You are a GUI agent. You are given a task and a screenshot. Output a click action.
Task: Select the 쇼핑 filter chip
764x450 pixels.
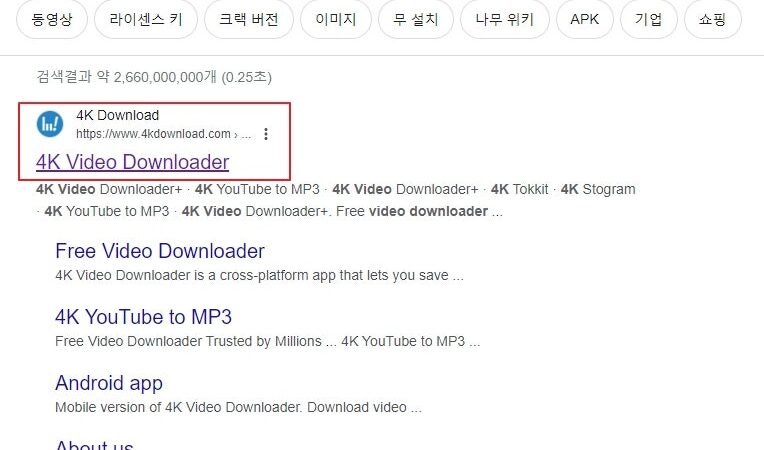(x=713, y=19)
